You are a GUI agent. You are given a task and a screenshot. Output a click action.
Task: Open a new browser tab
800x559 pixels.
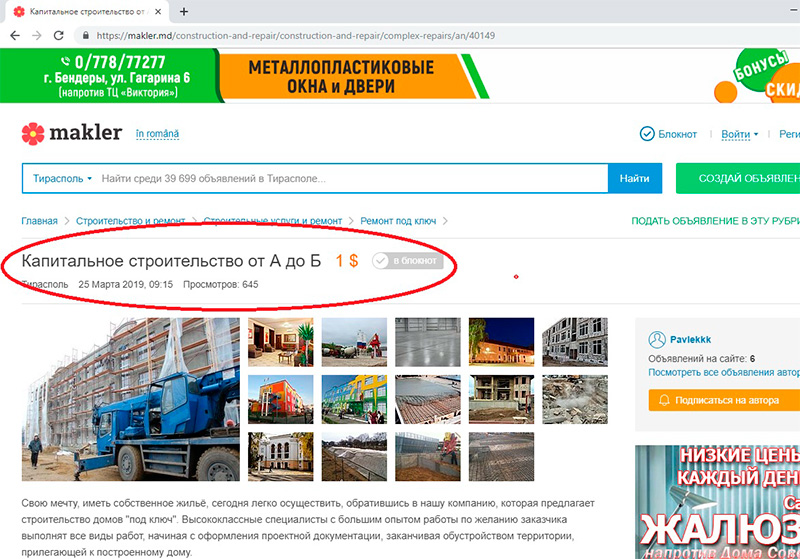tap(184, 11)
